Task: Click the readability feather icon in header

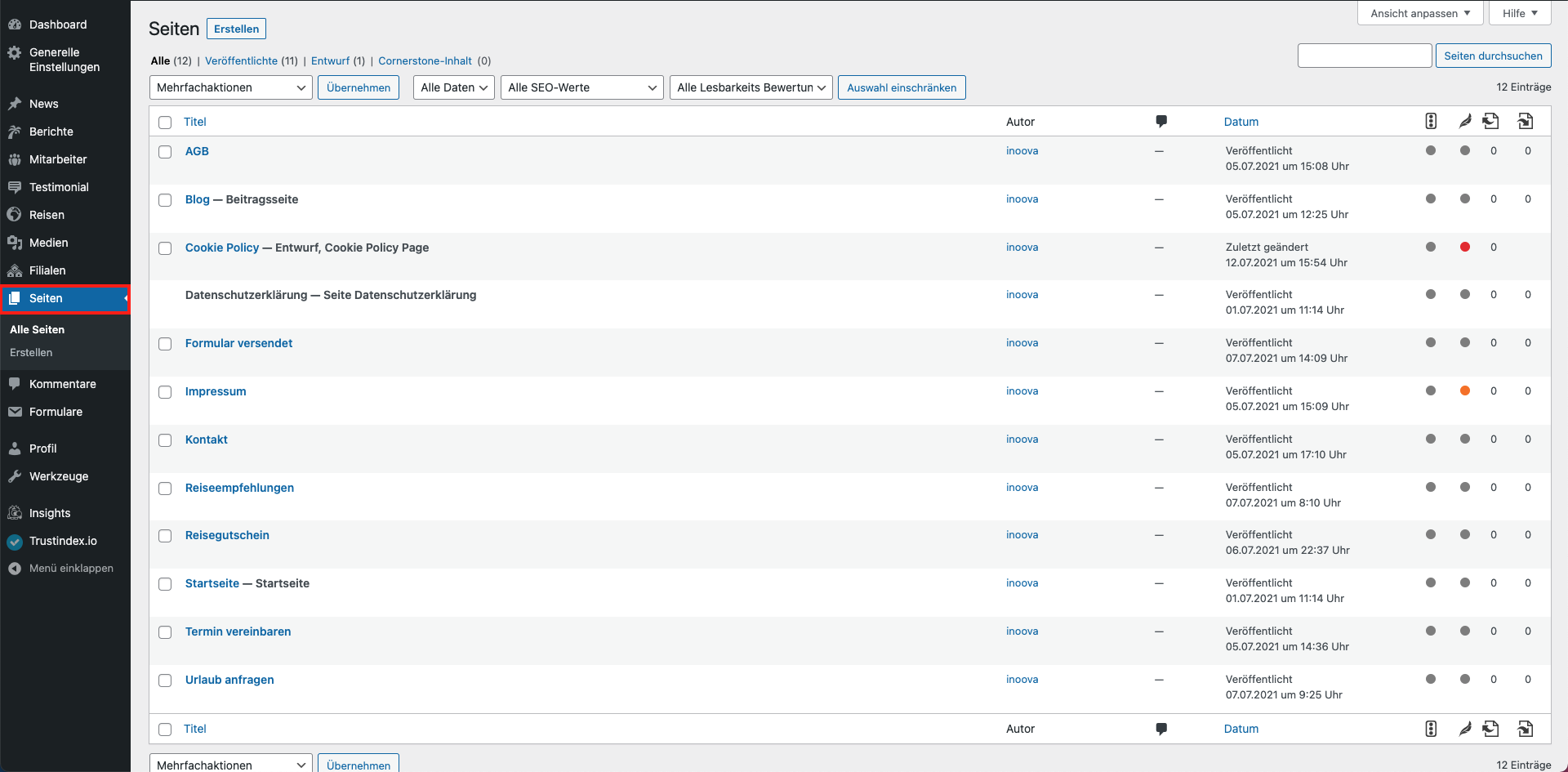Action: pyautogui.click(x=1464, y=121)
